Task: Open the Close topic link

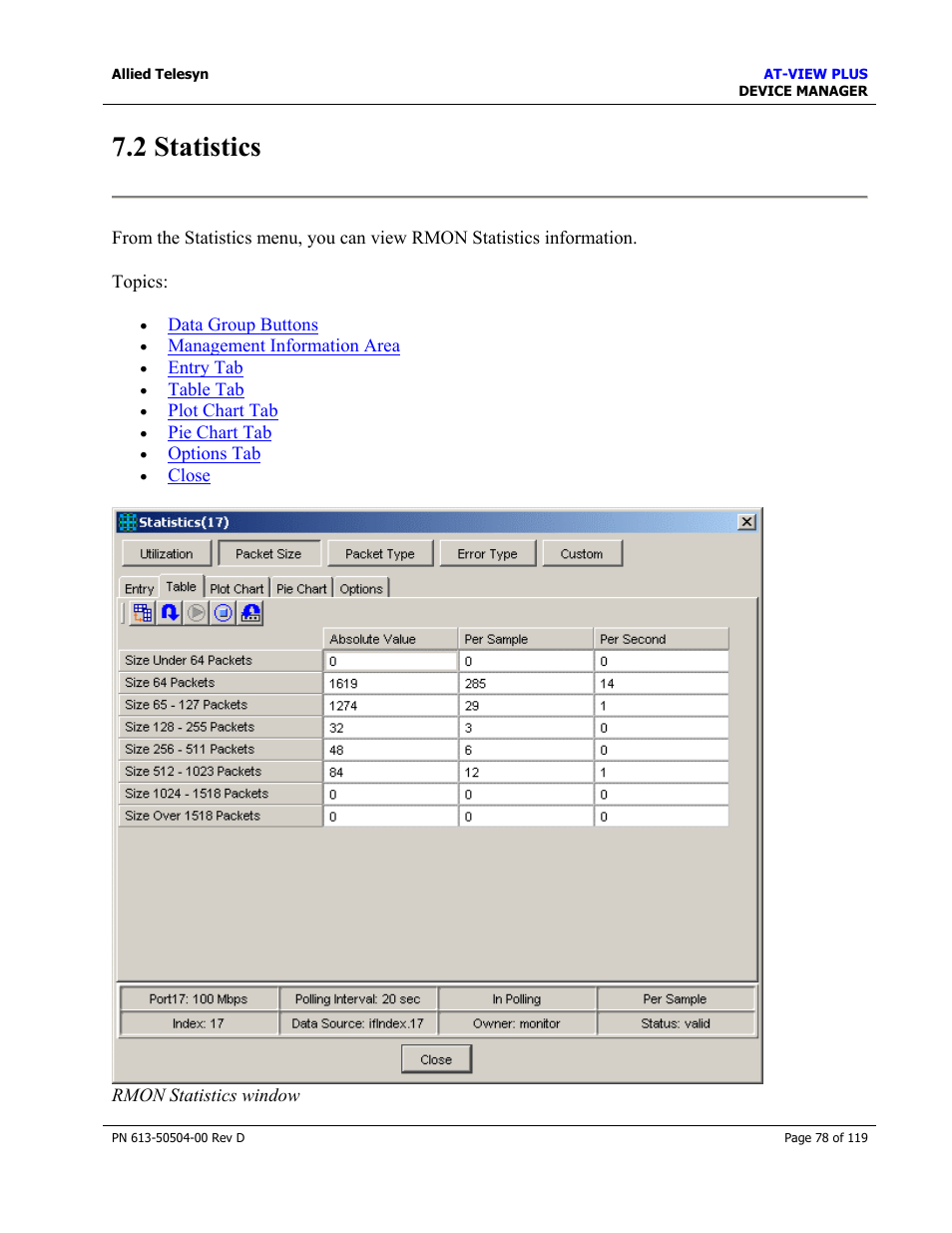Action: (x=189, y=475)
